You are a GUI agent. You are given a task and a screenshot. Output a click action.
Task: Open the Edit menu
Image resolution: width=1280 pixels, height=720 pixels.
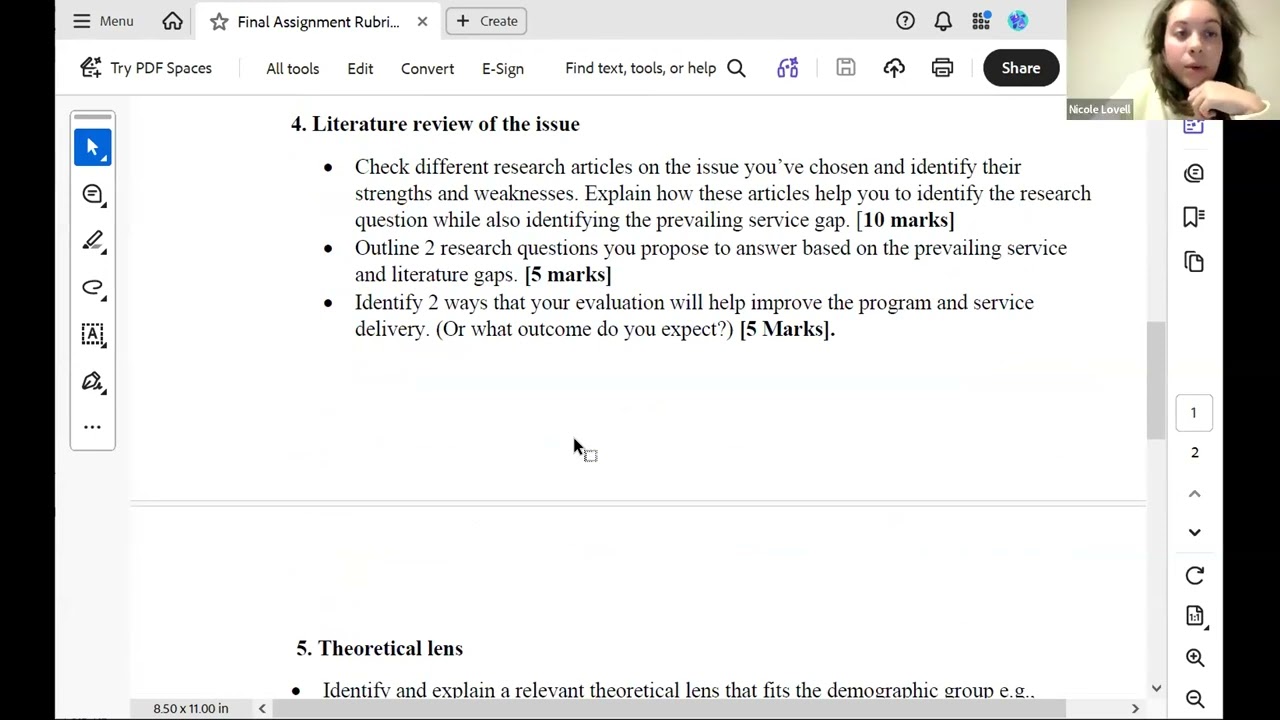360,68
